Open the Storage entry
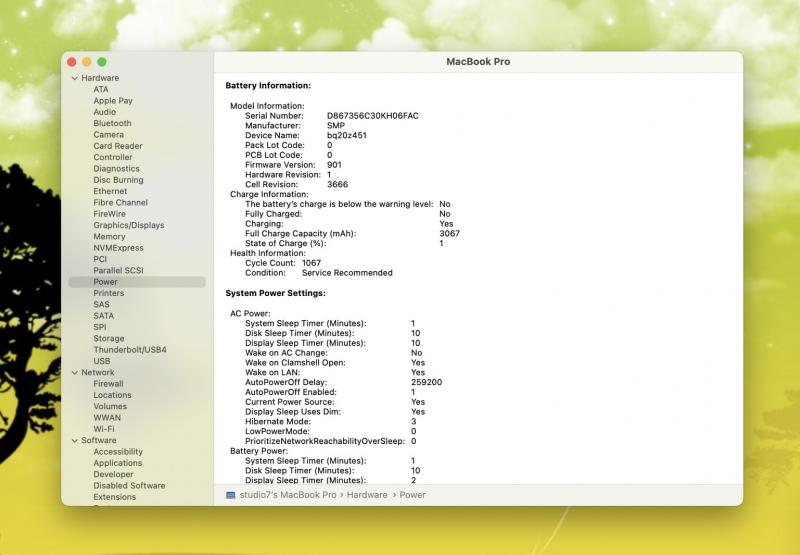This screenshot has width=800, height=555. pyautogui.click(x=109, y=338)
